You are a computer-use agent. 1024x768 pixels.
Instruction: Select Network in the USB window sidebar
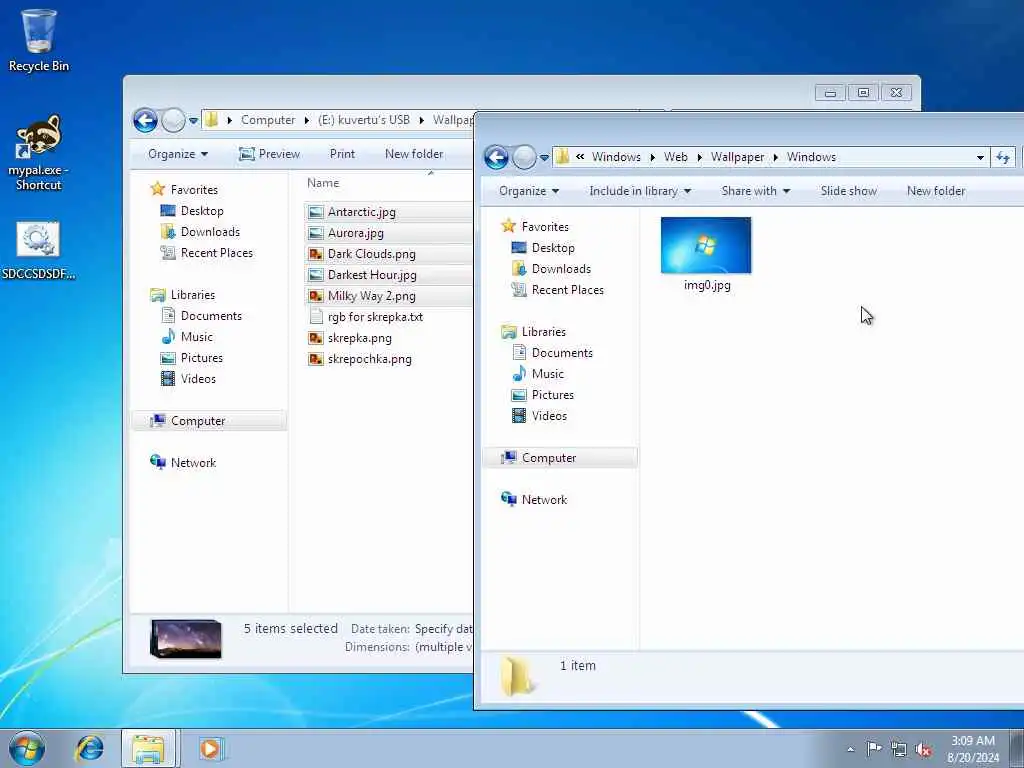193,463
